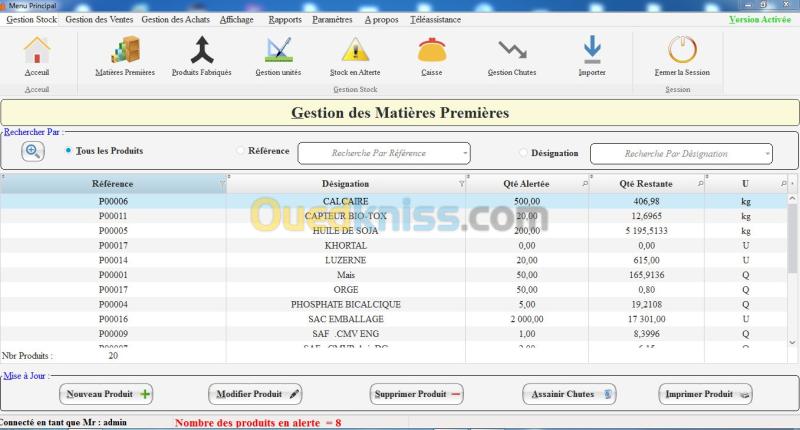
Task: Select the CALCAIRE designation cell
Action: [x=345, y=201]
